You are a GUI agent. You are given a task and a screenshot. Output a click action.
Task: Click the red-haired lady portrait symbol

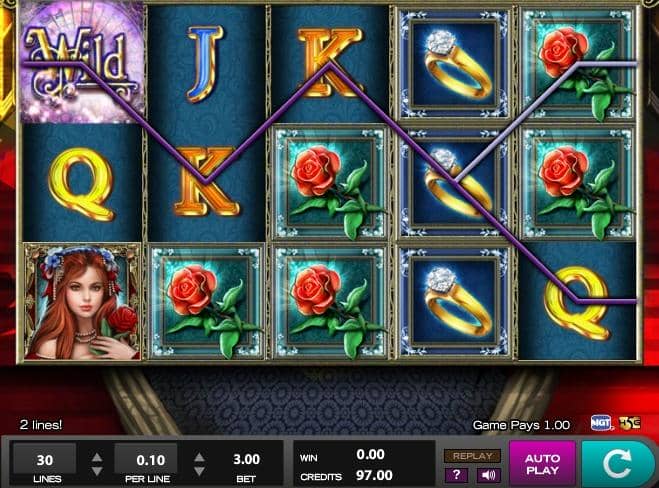82,301
